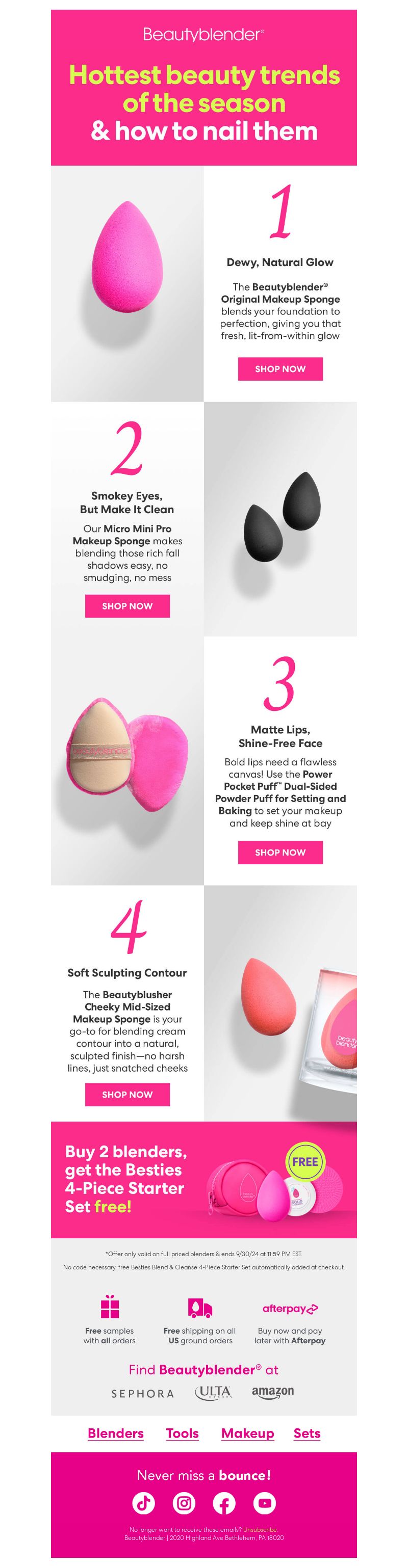Go to the Sets navigation link
Image resolution: width=408 pixels, height=1568 pixels.
(x=307, y=1433)
